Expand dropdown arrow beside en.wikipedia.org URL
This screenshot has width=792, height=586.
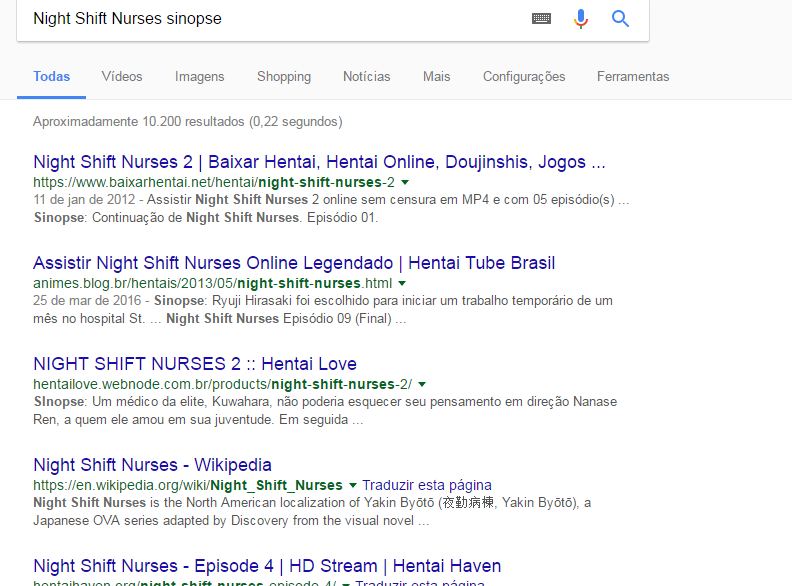[x=353, y=485]
